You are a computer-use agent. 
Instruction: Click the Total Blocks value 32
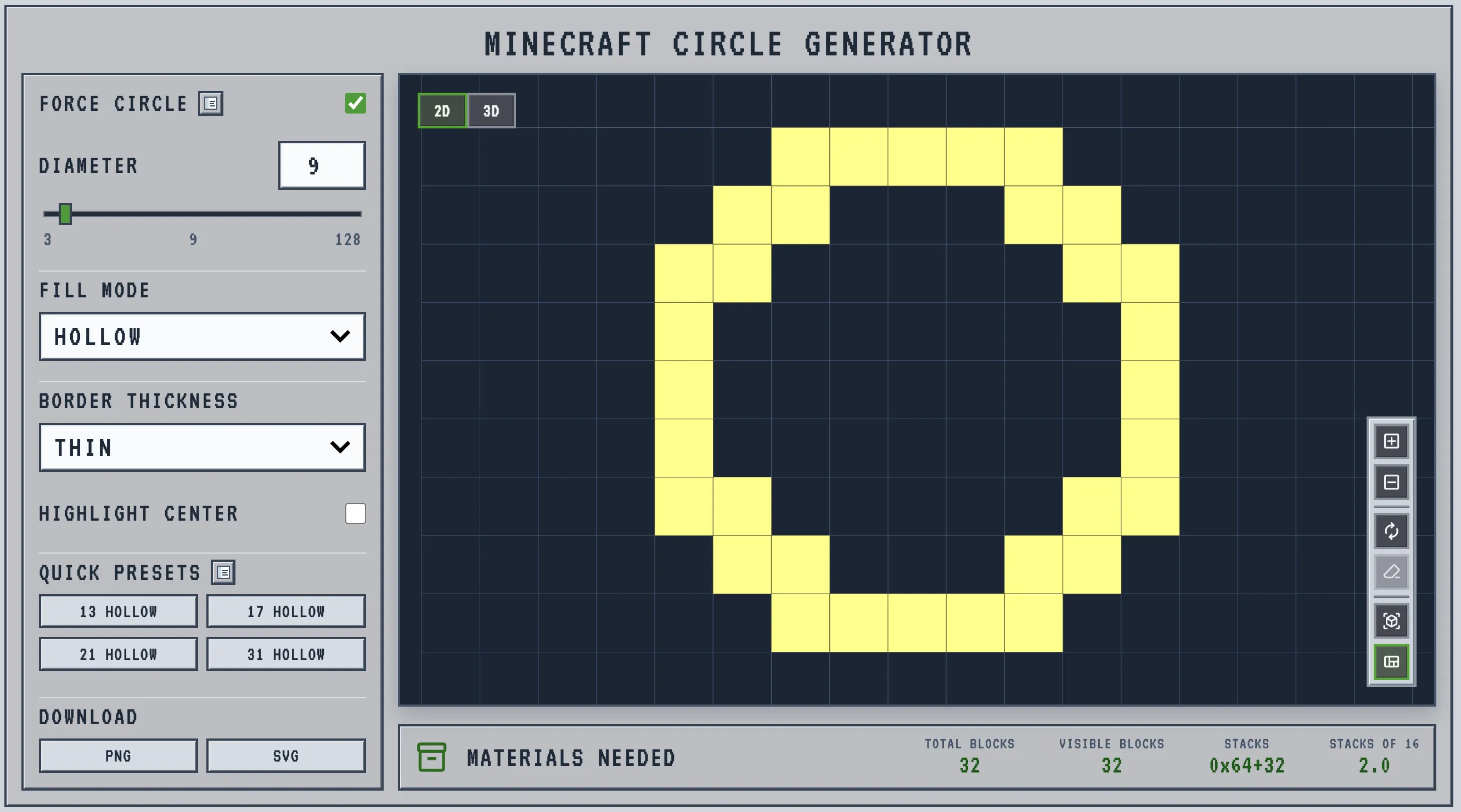[970, 765]
